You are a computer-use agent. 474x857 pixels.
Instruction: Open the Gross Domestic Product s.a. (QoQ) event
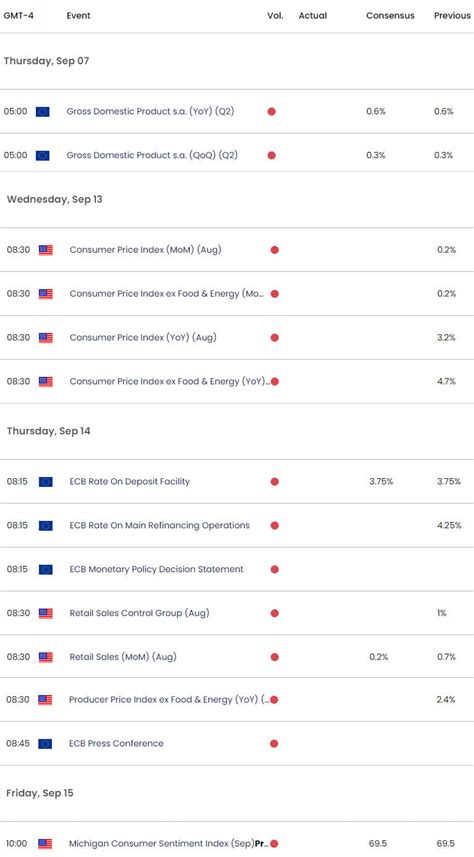pos(152,155)
